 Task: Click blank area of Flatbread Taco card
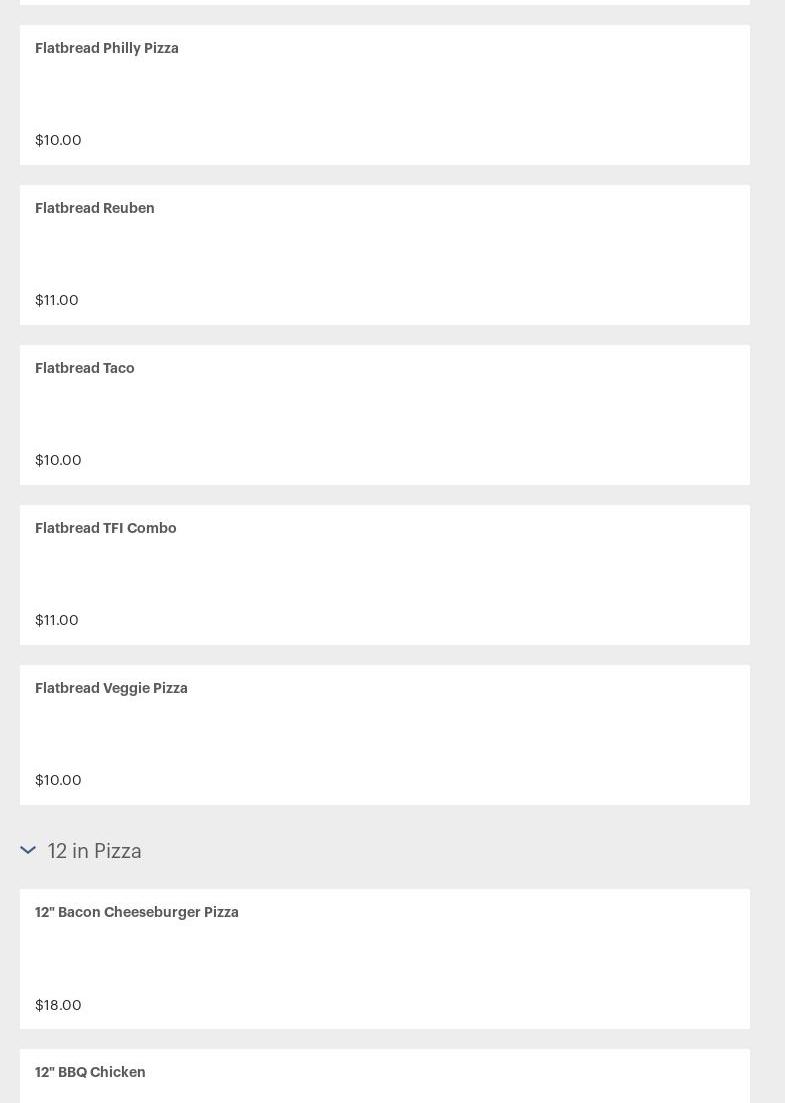tap(450, 415)
